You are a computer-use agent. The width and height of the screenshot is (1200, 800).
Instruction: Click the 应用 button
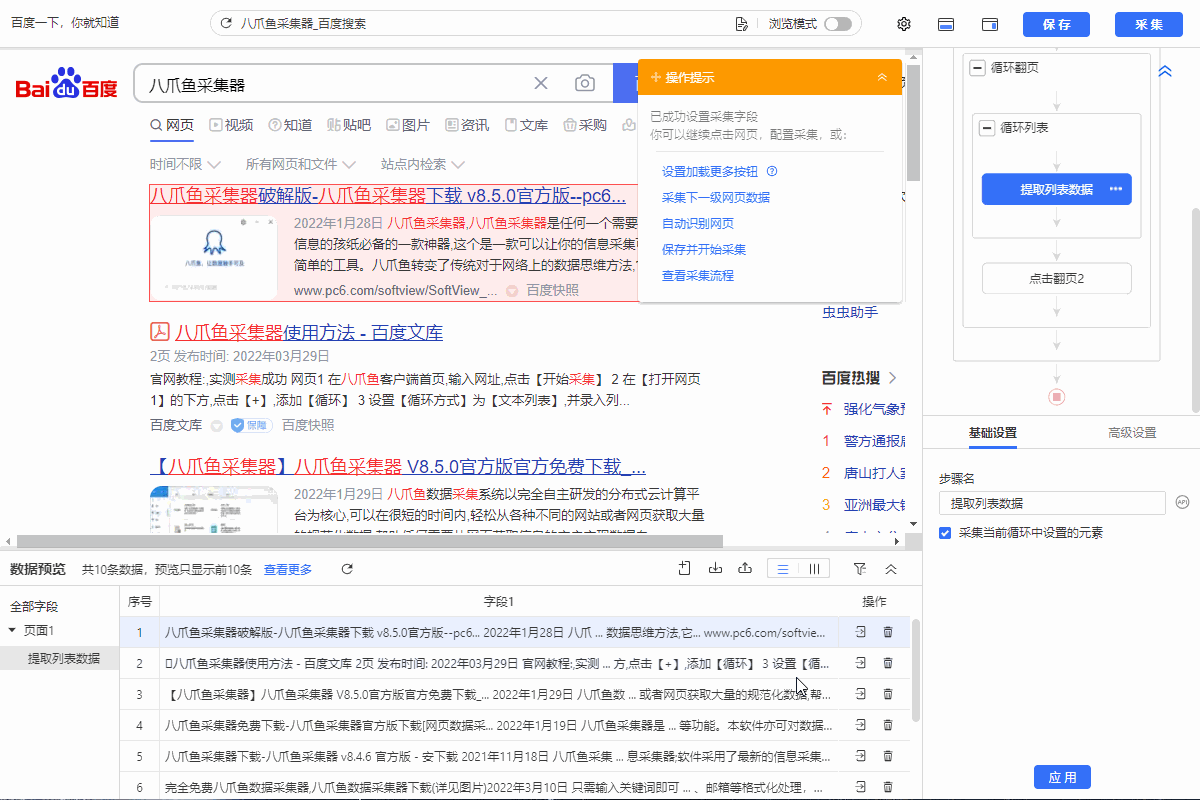[1062, 777]
